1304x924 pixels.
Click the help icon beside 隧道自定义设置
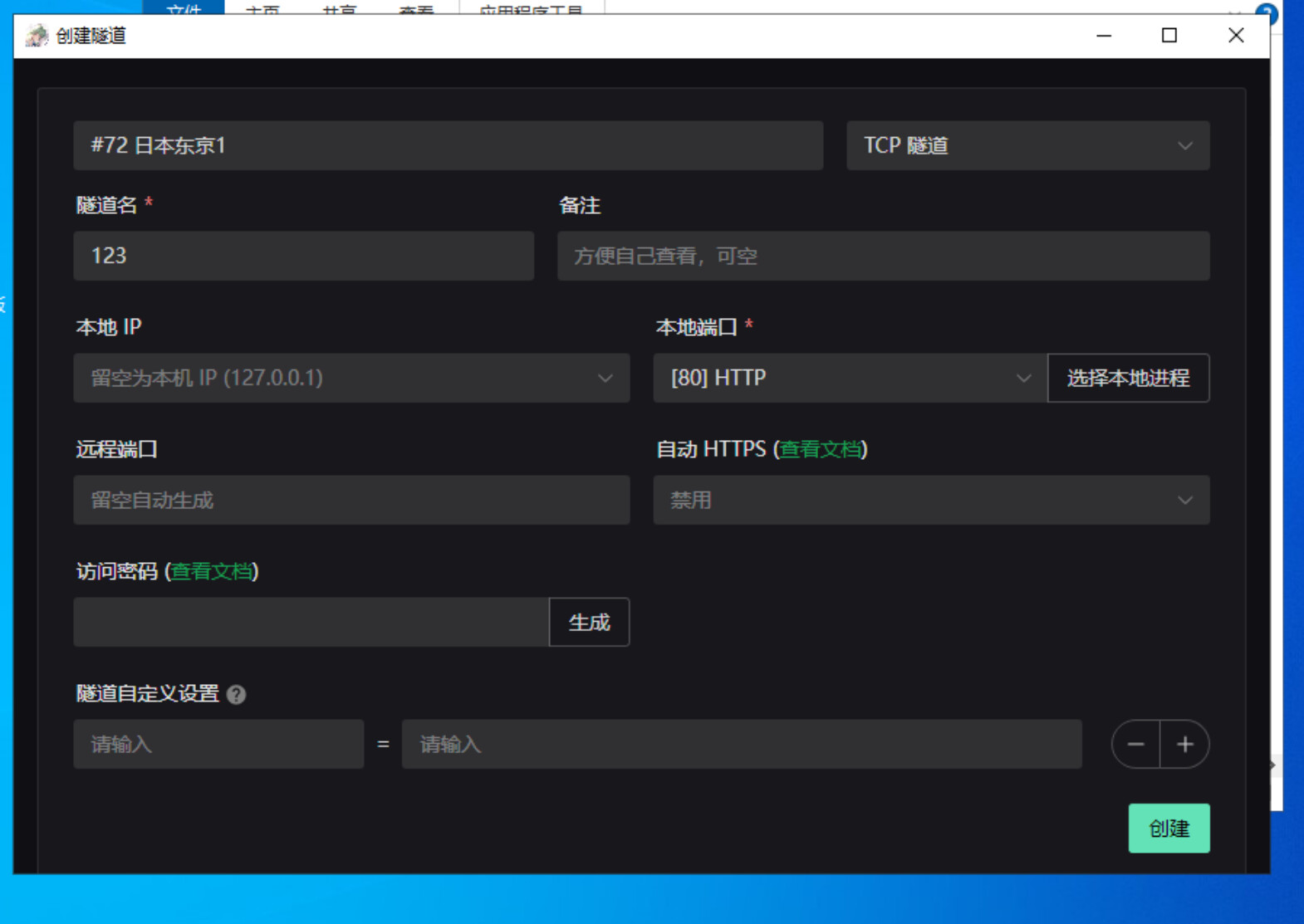236,694
